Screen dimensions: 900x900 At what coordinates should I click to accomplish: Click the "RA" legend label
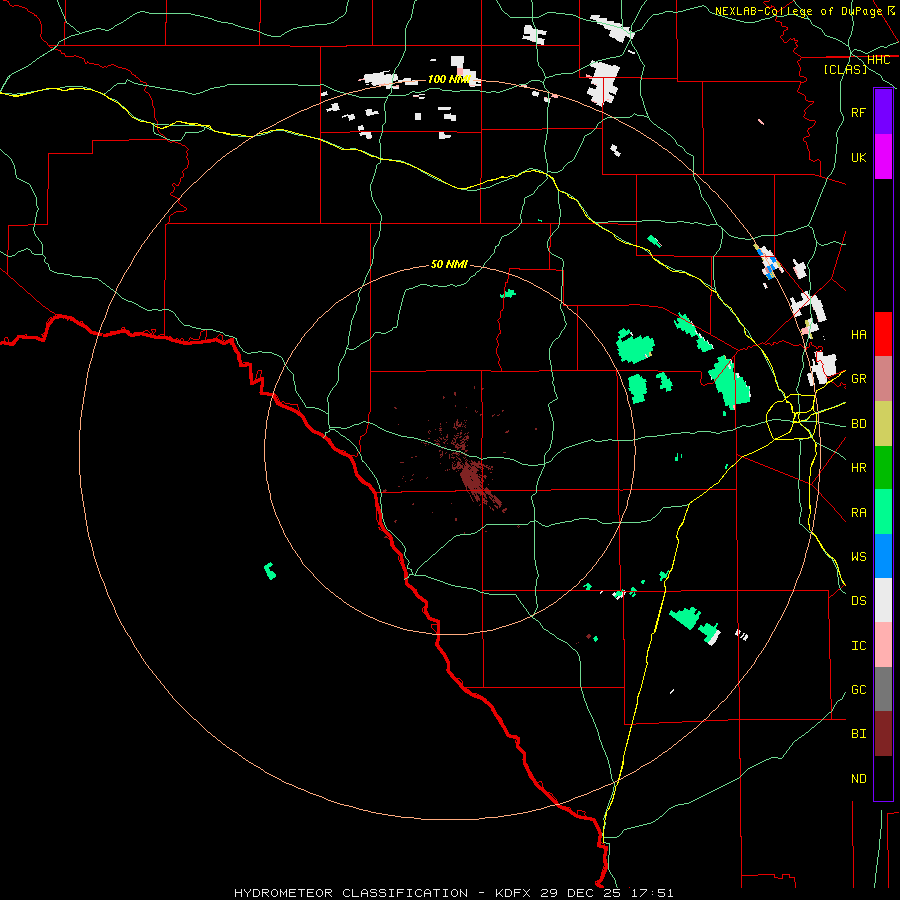tap(858, 513)
